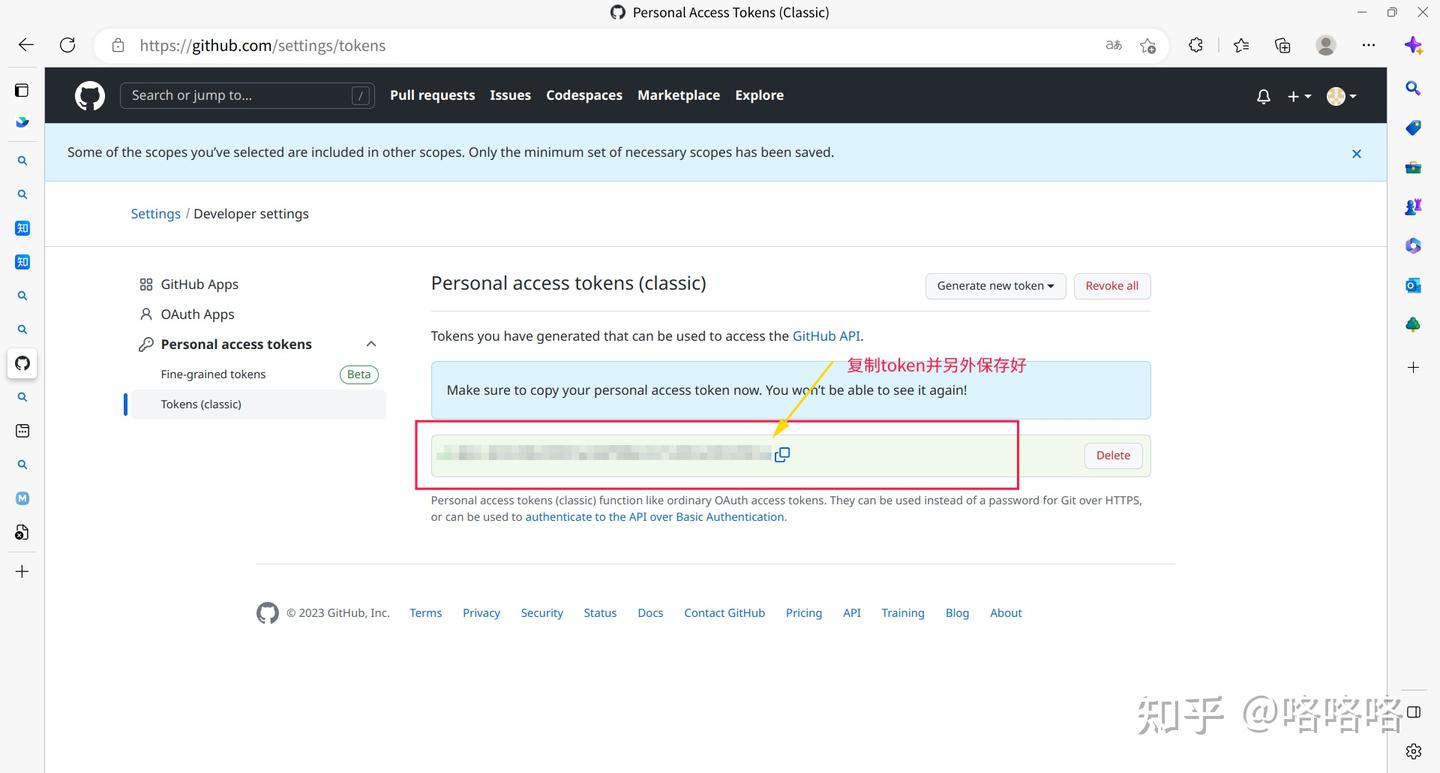Switch to a Zhihu tab in vertical tabs
Screen dimensions: 1440x773
tap(22, 228)
